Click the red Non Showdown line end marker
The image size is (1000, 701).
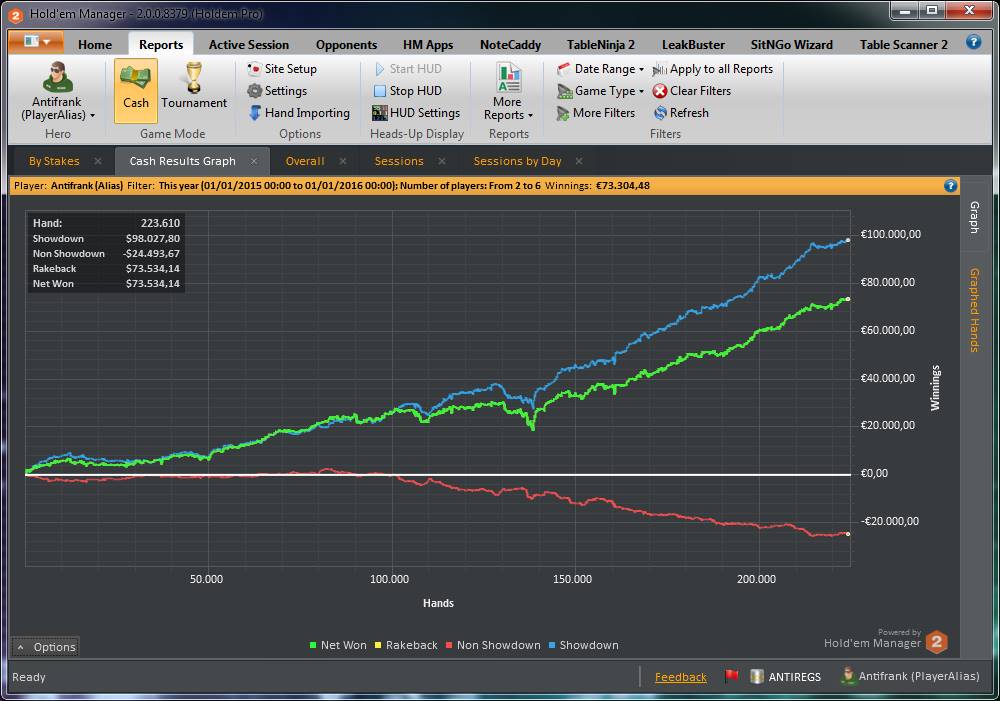tap(848, 534)
